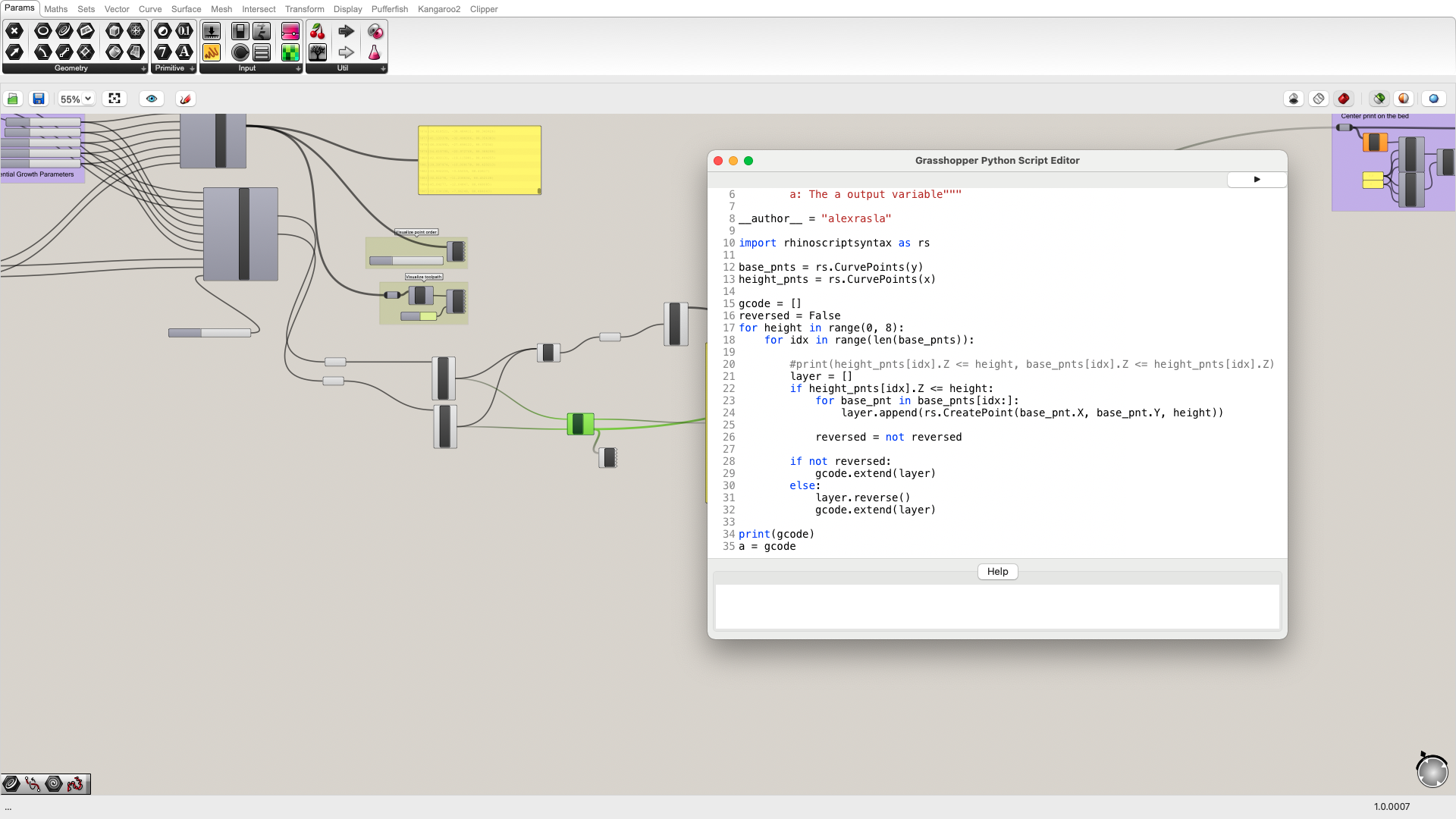The height and width of the screenshot is (819, 1456).
Task: Click the Save document floppy icon
Action: [x=39, y=99]
